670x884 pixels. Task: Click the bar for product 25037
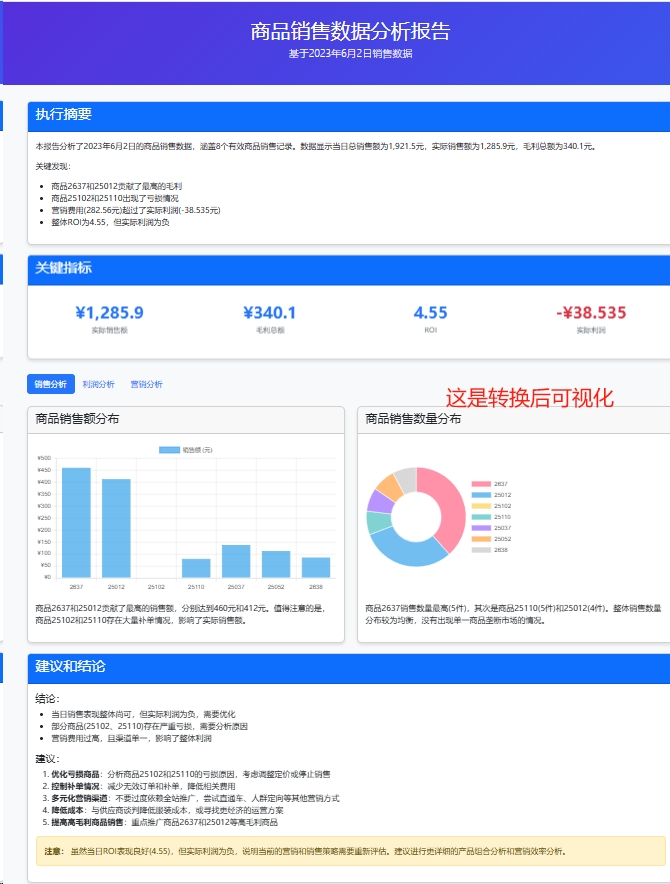point(236,561)
